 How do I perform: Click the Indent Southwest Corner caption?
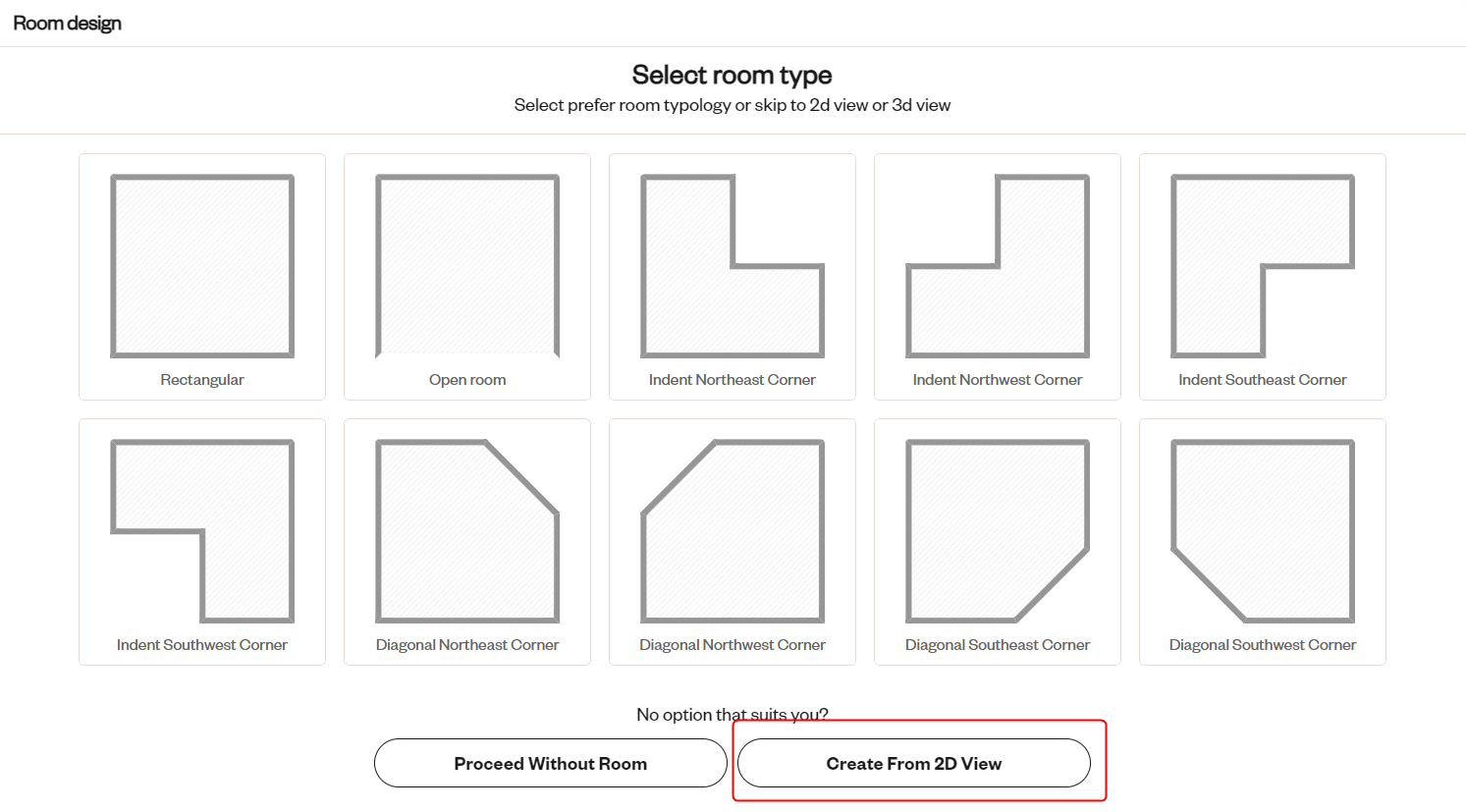pos(202,645)
